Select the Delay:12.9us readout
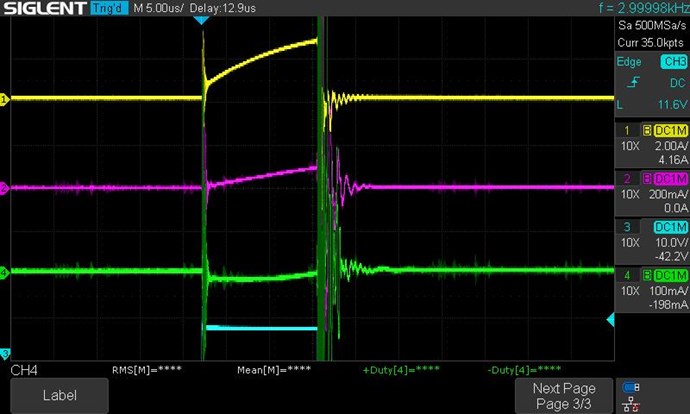This screenshot has width=690, height=414. coord(223,8)
